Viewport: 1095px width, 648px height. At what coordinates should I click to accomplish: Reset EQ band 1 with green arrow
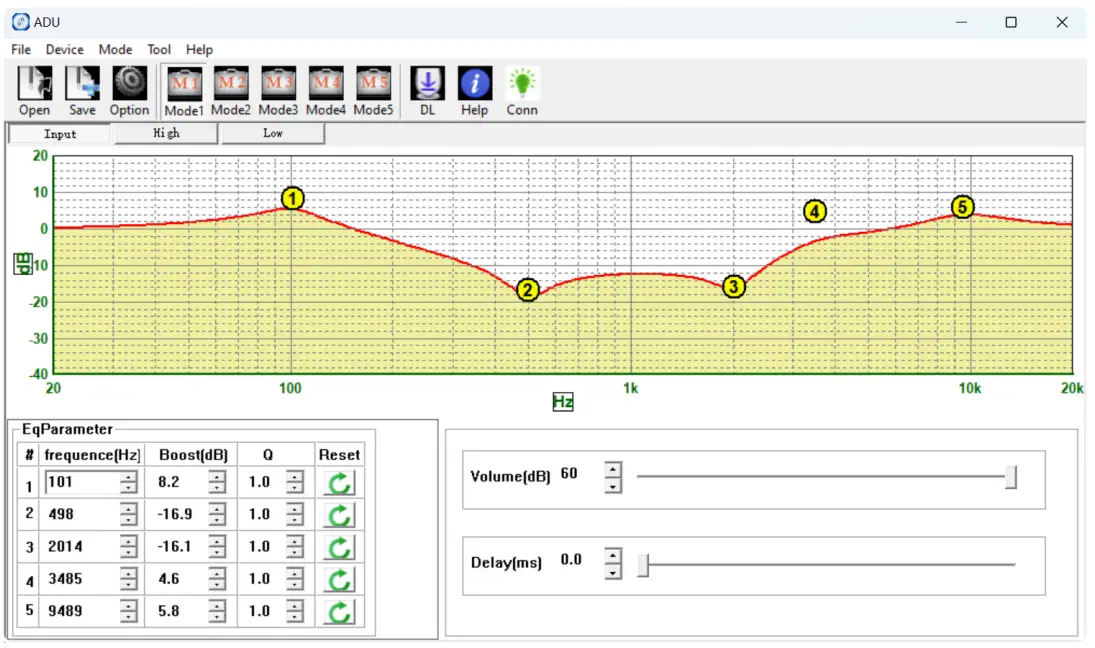(339, 483)
